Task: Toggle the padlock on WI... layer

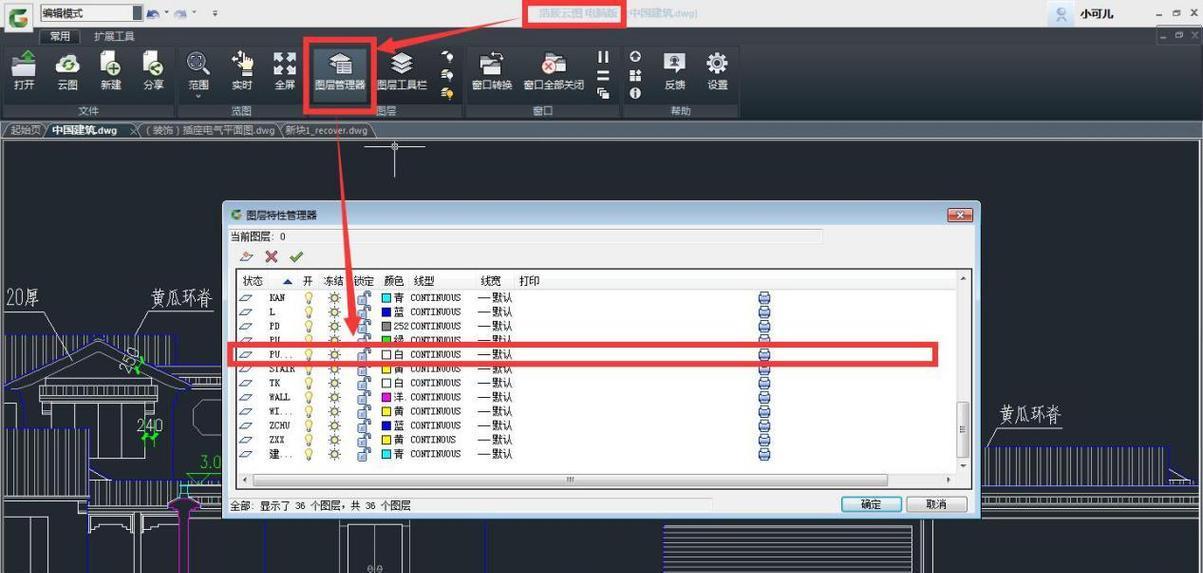Action: 364,411
